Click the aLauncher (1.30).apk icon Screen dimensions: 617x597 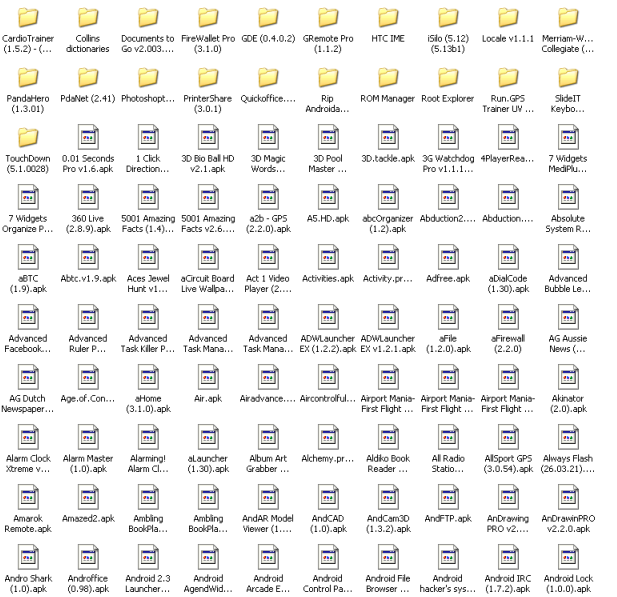pos(208,437)
